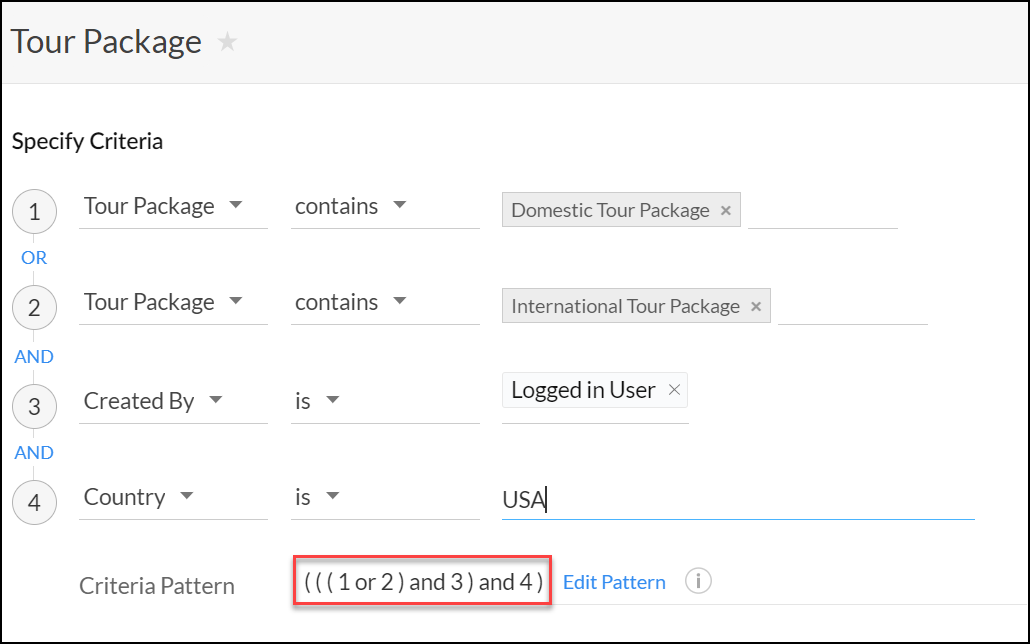Image resolution: width=1030 pixels, height=644 pixels.
Task: Remove the Domestic Tour Package tag
Action: 726,210
